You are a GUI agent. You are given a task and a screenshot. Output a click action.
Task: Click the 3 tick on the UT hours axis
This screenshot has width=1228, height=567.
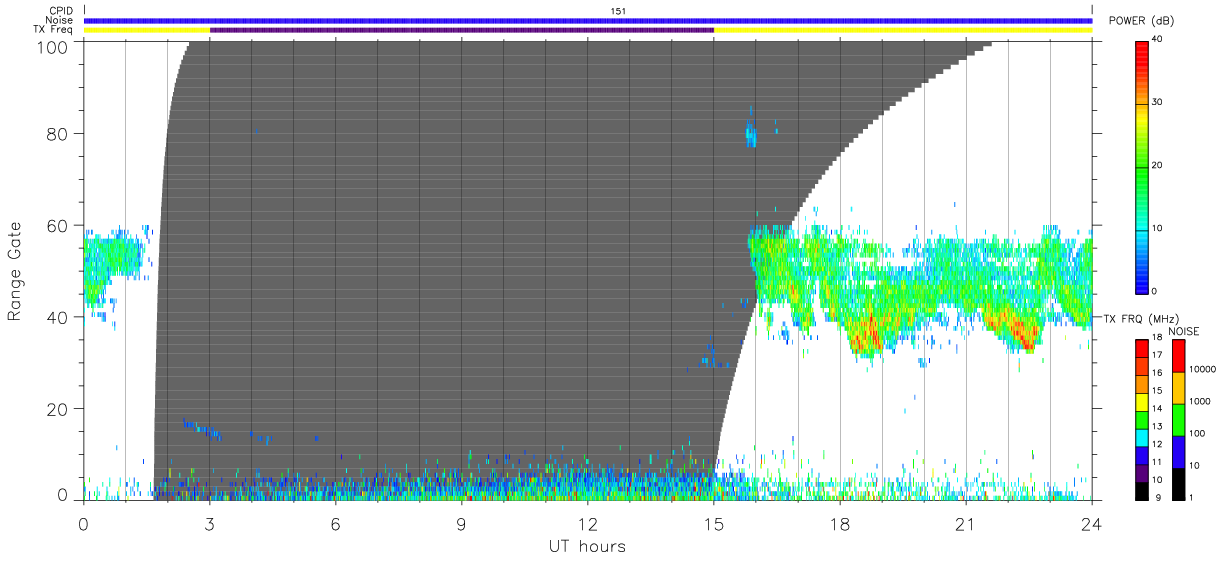(210, 524)
